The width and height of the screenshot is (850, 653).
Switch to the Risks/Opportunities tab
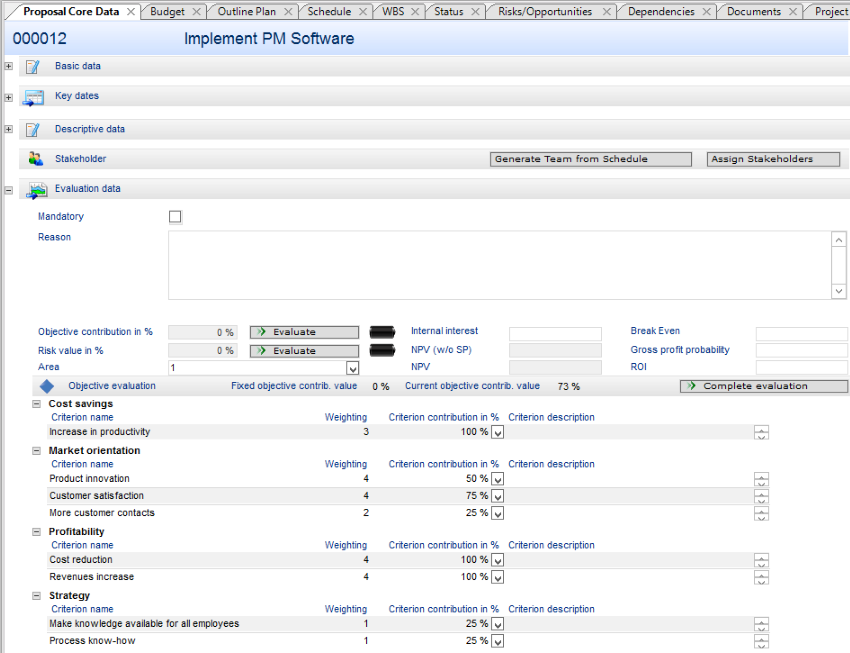tap(545, 12)
